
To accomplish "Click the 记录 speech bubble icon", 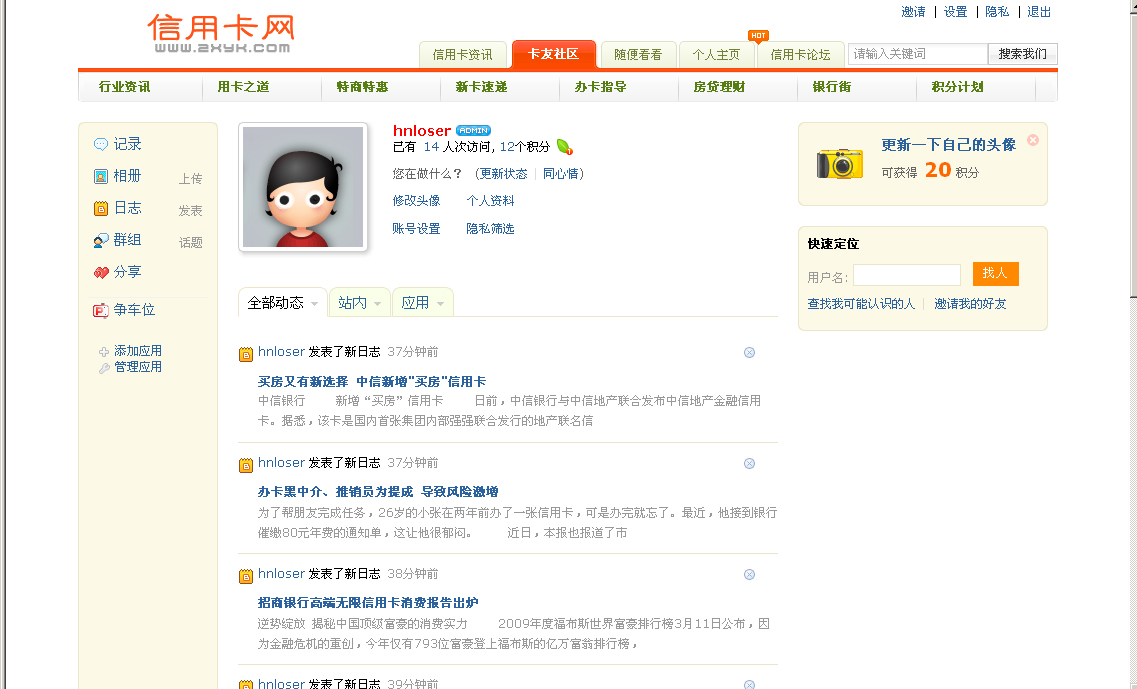I will coord(101,144).
